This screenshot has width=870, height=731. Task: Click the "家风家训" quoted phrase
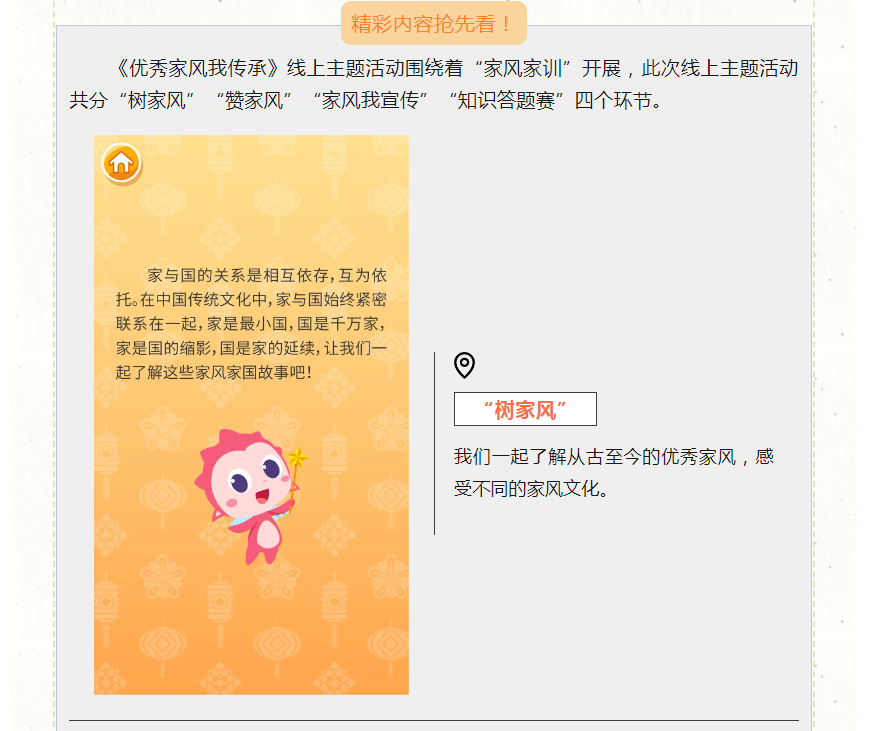(x=523, y=69)
